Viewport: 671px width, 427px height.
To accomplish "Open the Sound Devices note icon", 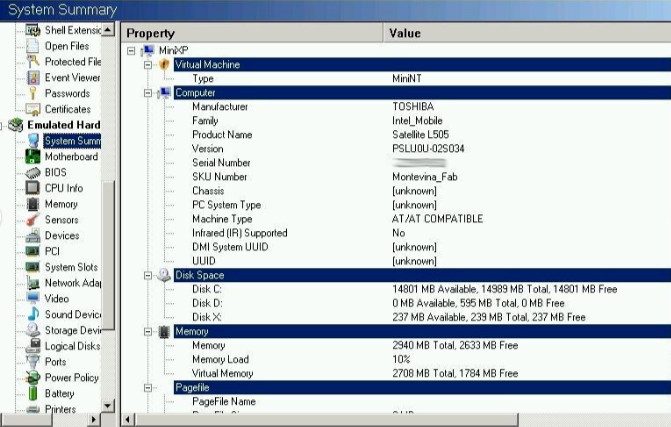I will click(33, 314).
